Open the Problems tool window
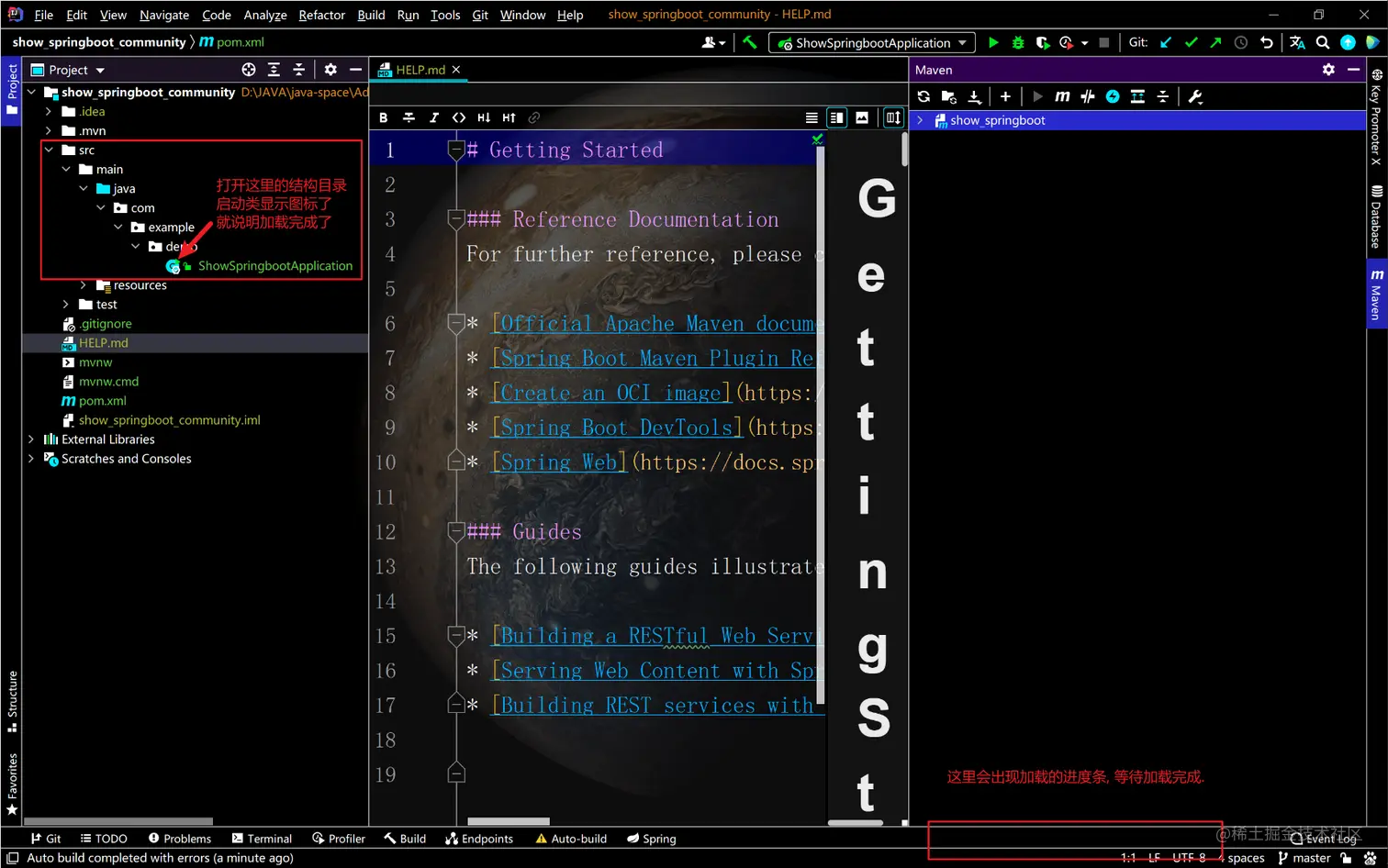The width and height of the screenshot is (1388, 868). 180,839
